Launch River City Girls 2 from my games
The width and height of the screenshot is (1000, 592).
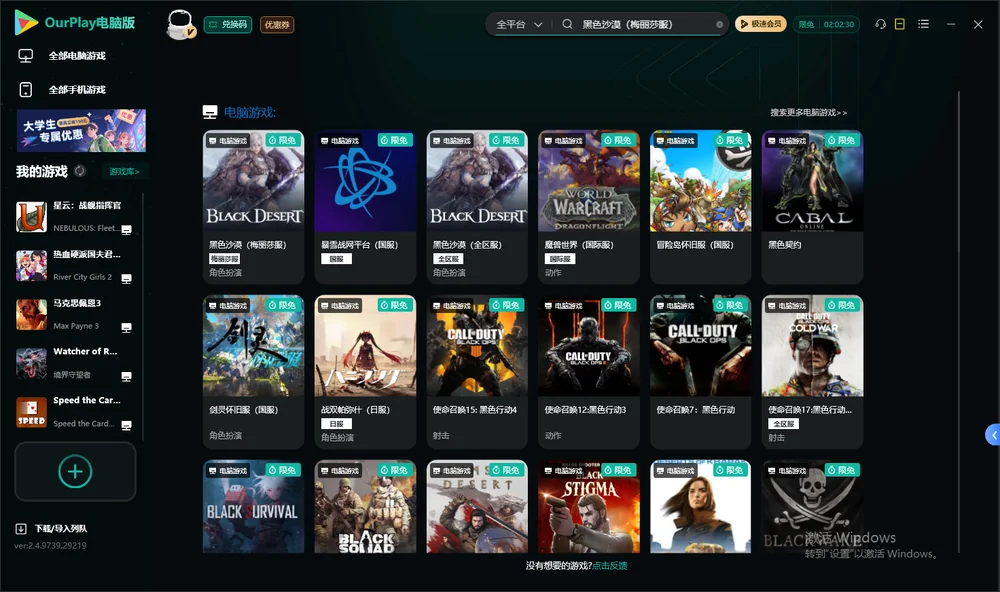point(75,266)
